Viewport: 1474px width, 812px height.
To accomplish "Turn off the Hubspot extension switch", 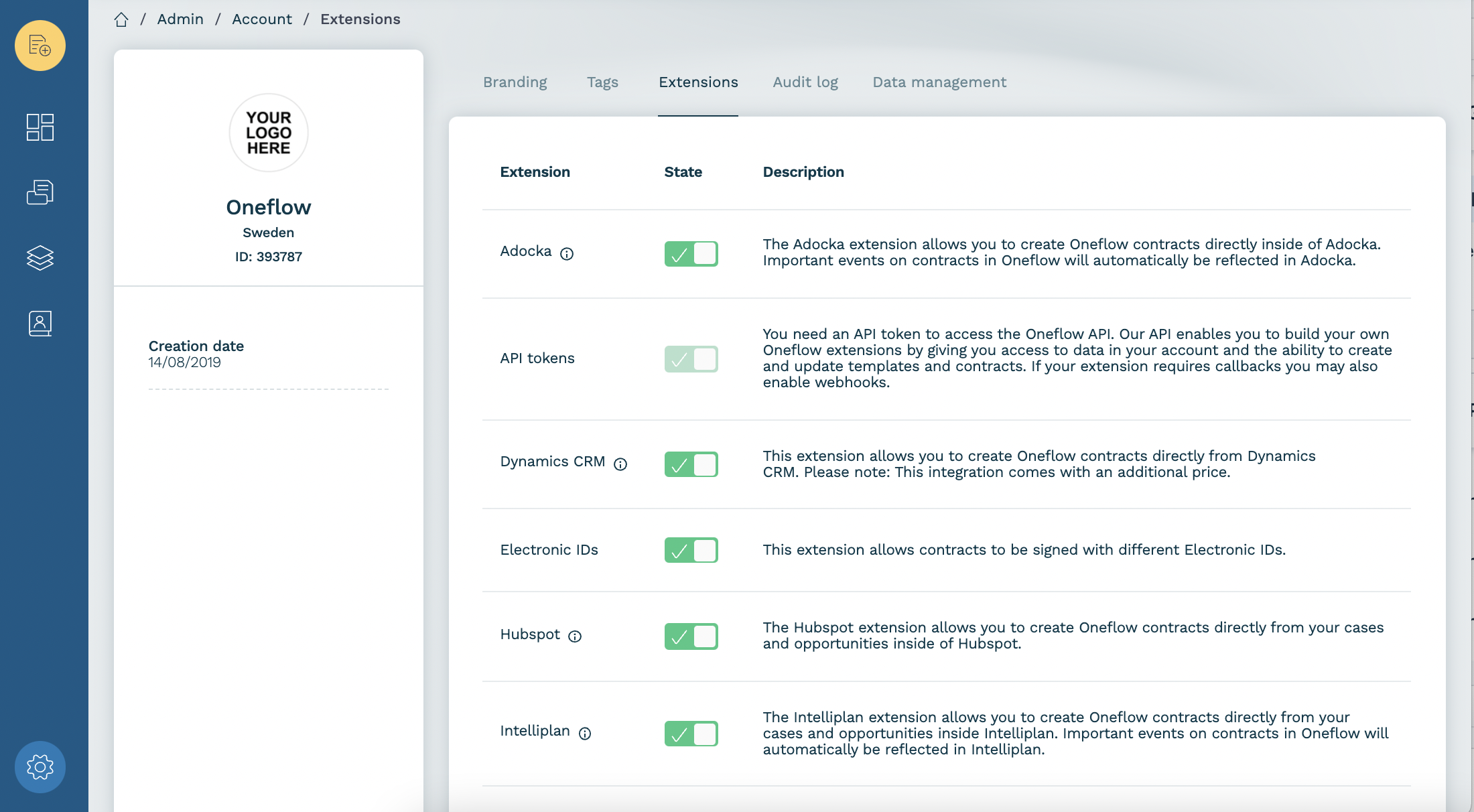I will coord(691,636).
